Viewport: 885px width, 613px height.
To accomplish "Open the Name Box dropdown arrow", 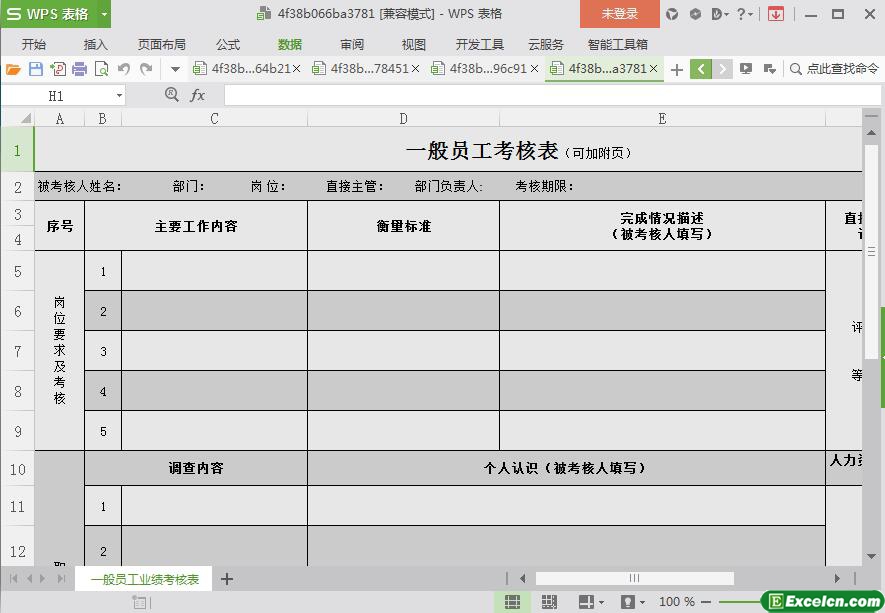I will (120, 96).
